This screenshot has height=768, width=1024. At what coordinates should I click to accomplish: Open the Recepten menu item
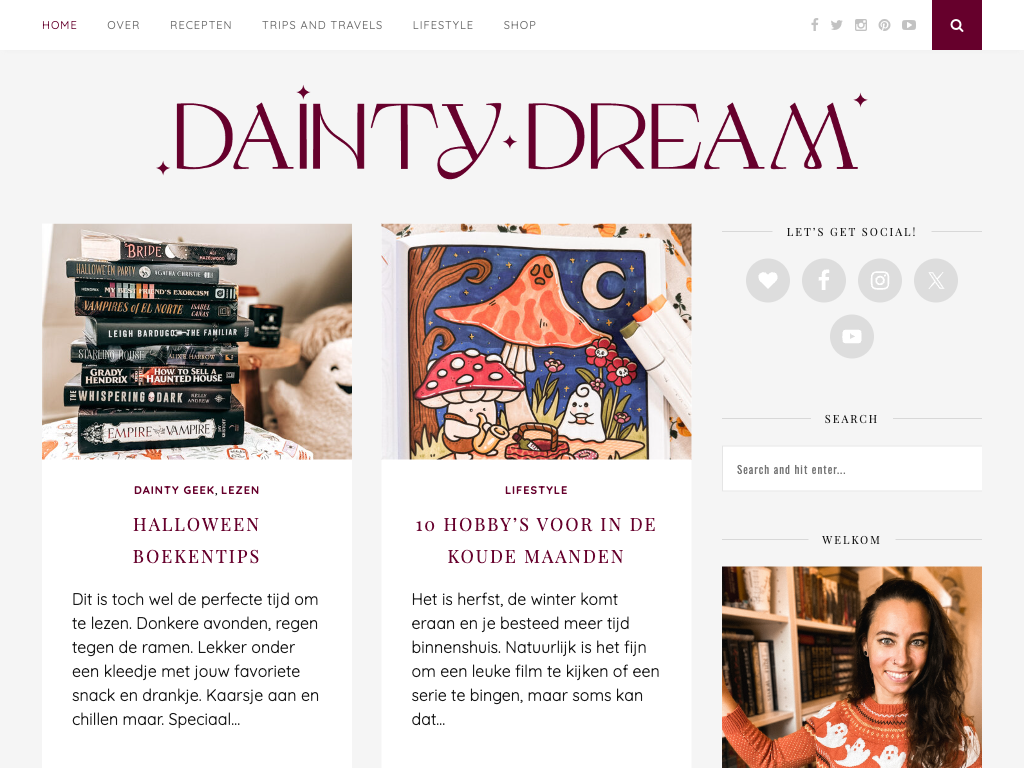pyautogui.click(x=201, y=25)
